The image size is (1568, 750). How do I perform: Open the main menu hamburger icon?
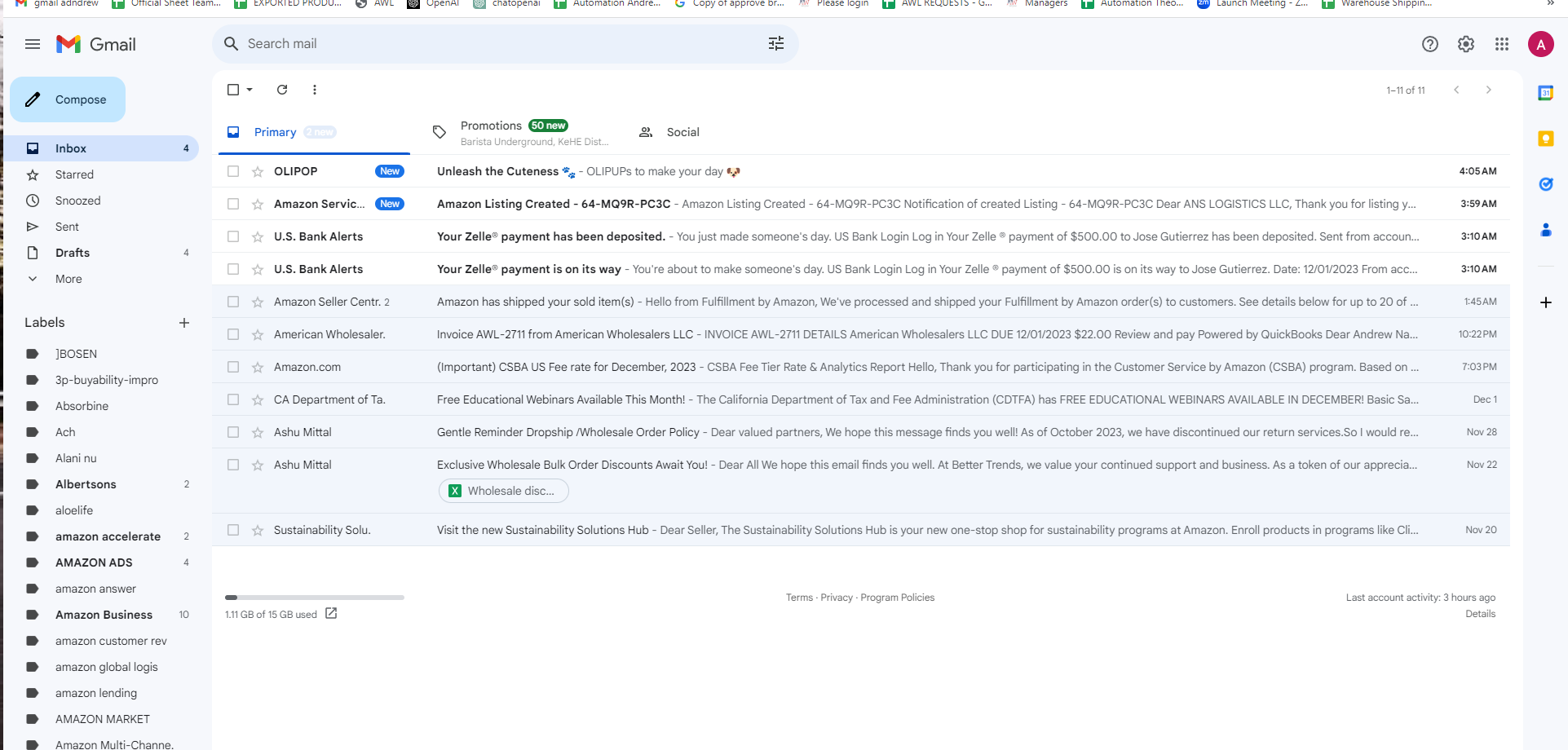33,44
